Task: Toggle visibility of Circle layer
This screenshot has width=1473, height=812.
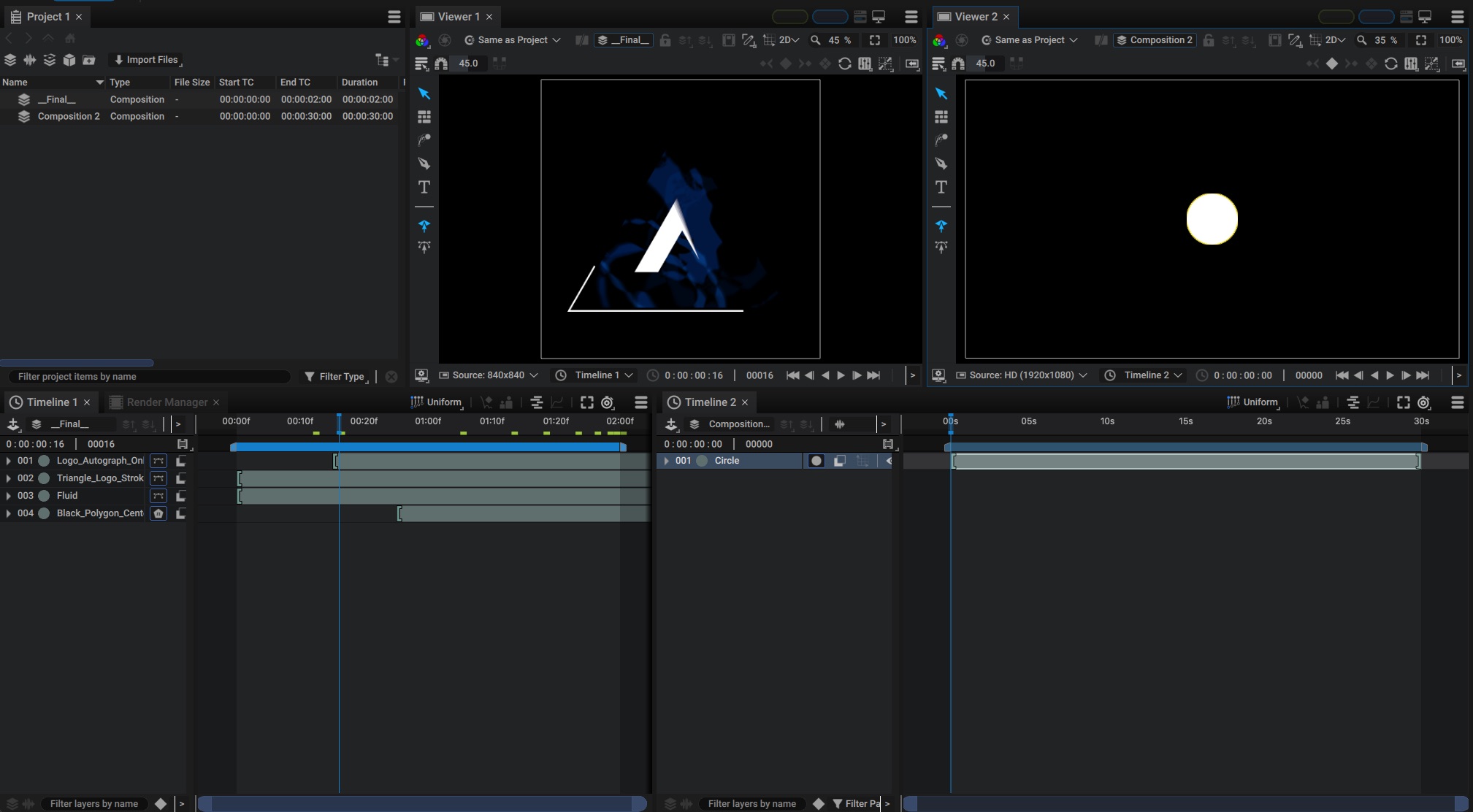Action: tap(702, 461)
